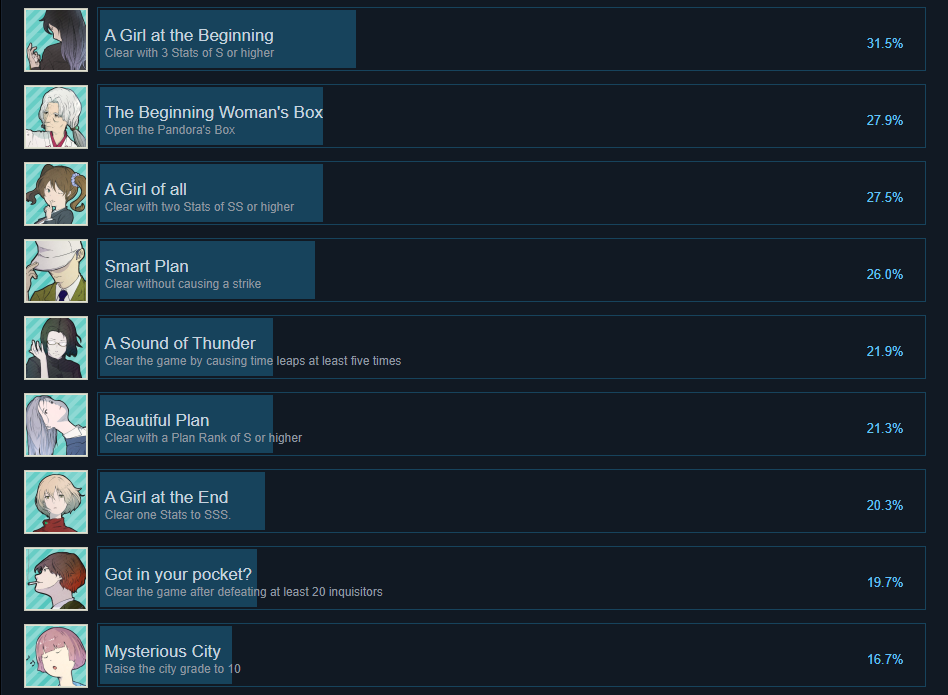Viewport: 948px width, 695px height.
Task: Open the Smart Plan achievement icon
Action: (56, 271)
